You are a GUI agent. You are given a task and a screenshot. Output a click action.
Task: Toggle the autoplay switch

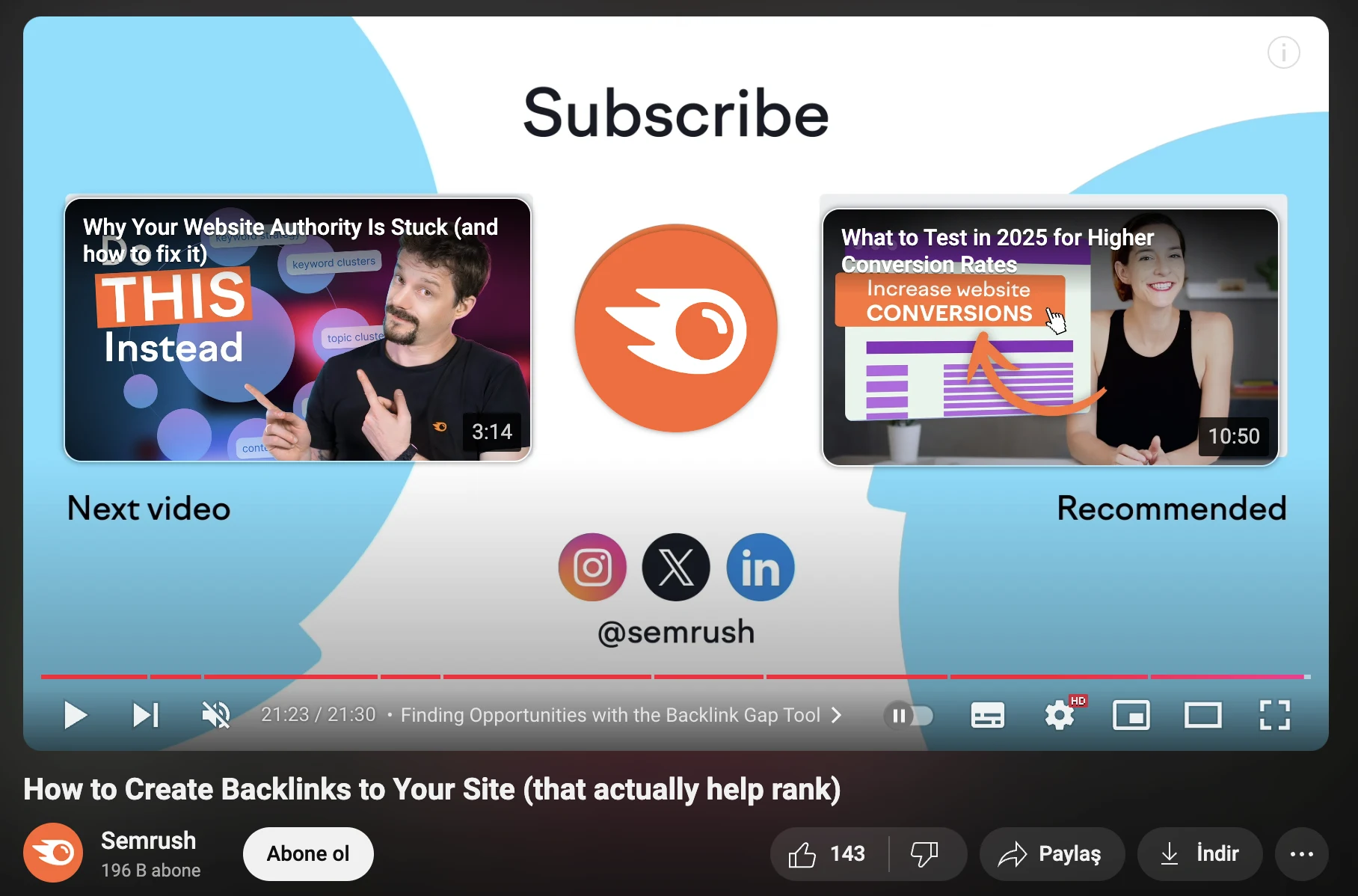pos(909,716)
